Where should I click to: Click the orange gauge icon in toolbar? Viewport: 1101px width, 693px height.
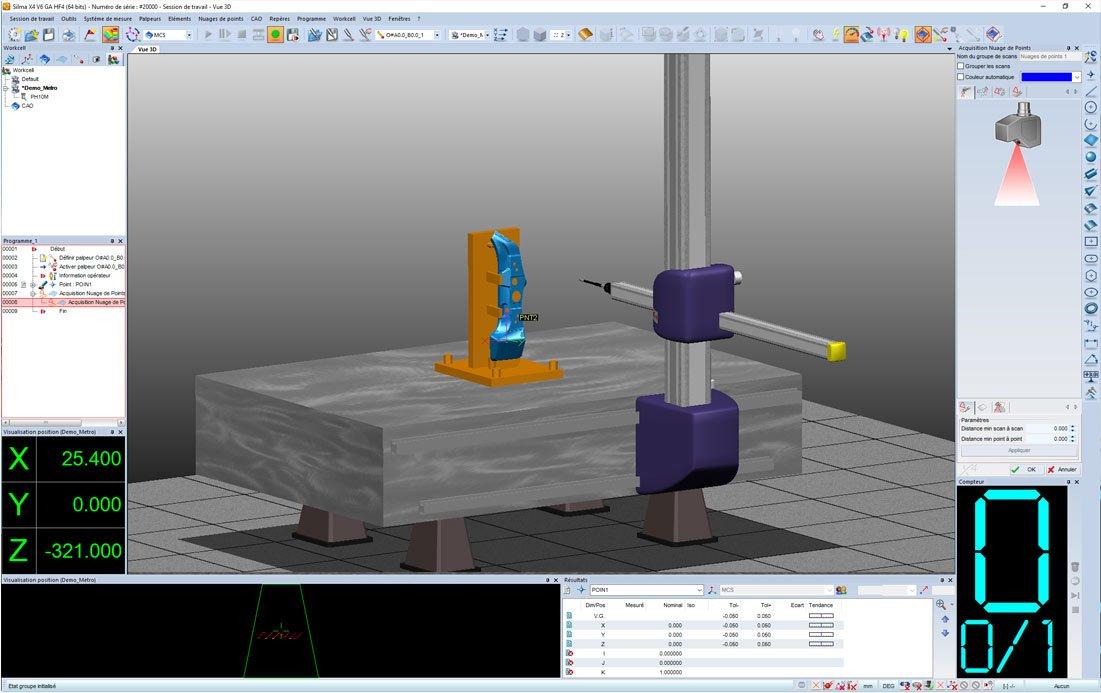(851, 34)
